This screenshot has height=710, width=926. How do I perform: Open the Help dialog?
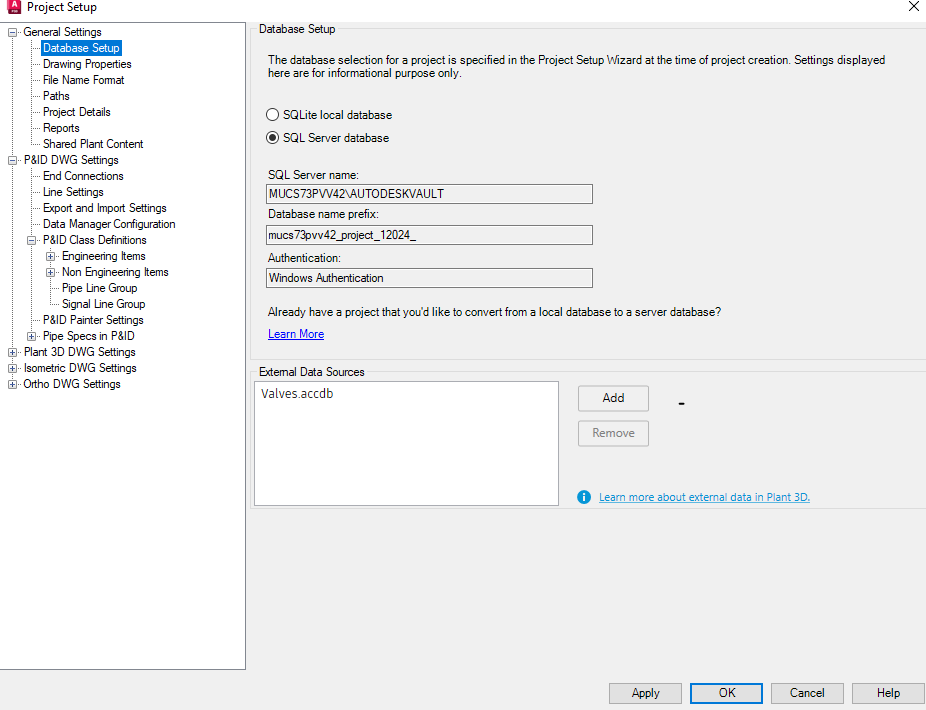[887, 692]
